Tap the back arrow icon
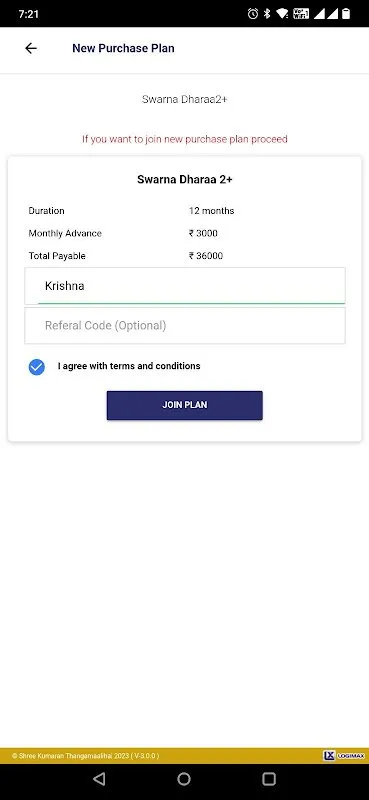This screenshot has height=800, width=369. [x=31, y=48]
